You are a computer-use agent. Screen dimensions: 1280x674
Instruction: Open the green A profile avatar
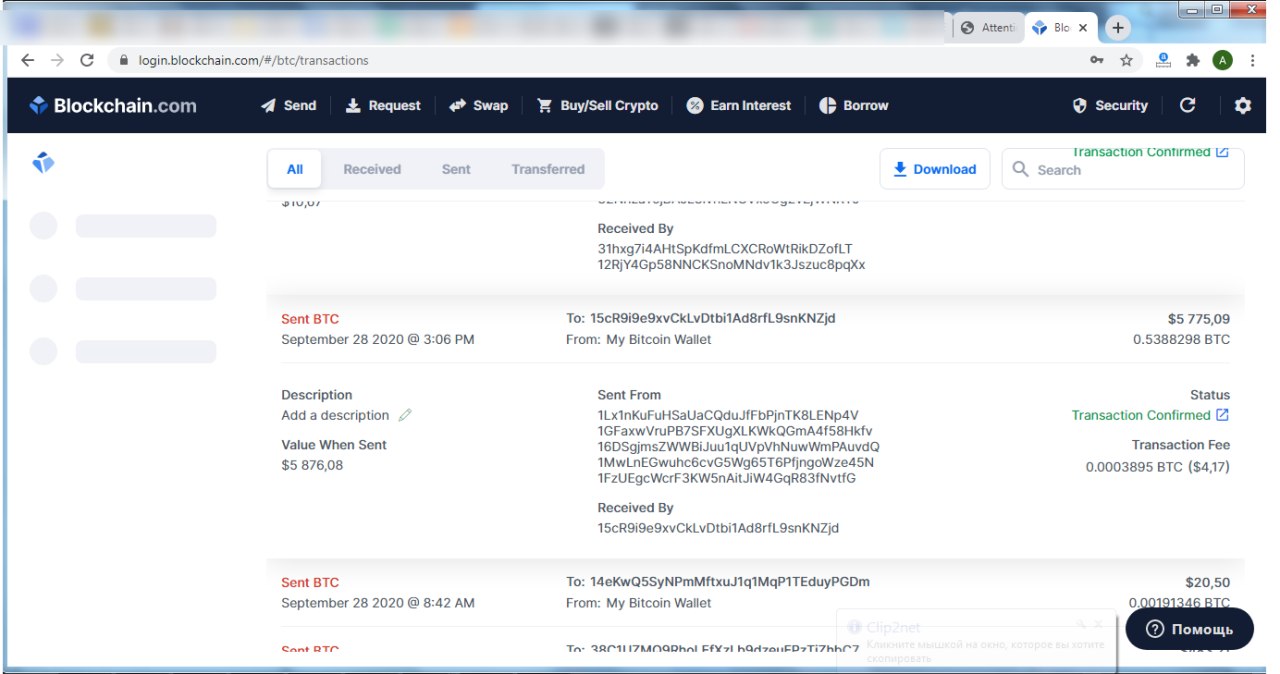(x=1222, y=60)
